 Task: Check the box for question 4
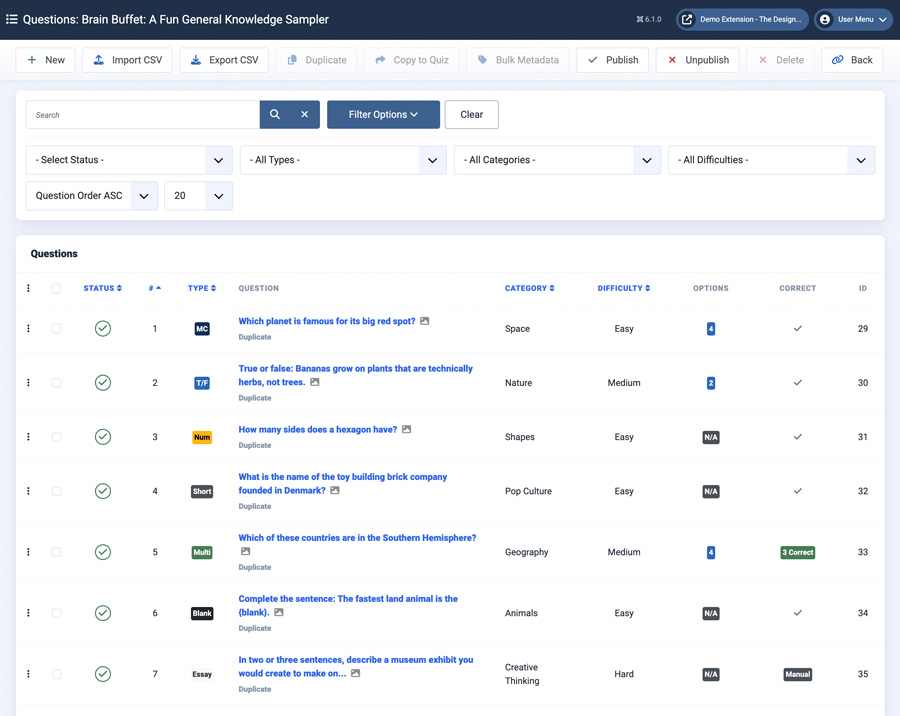56,491
